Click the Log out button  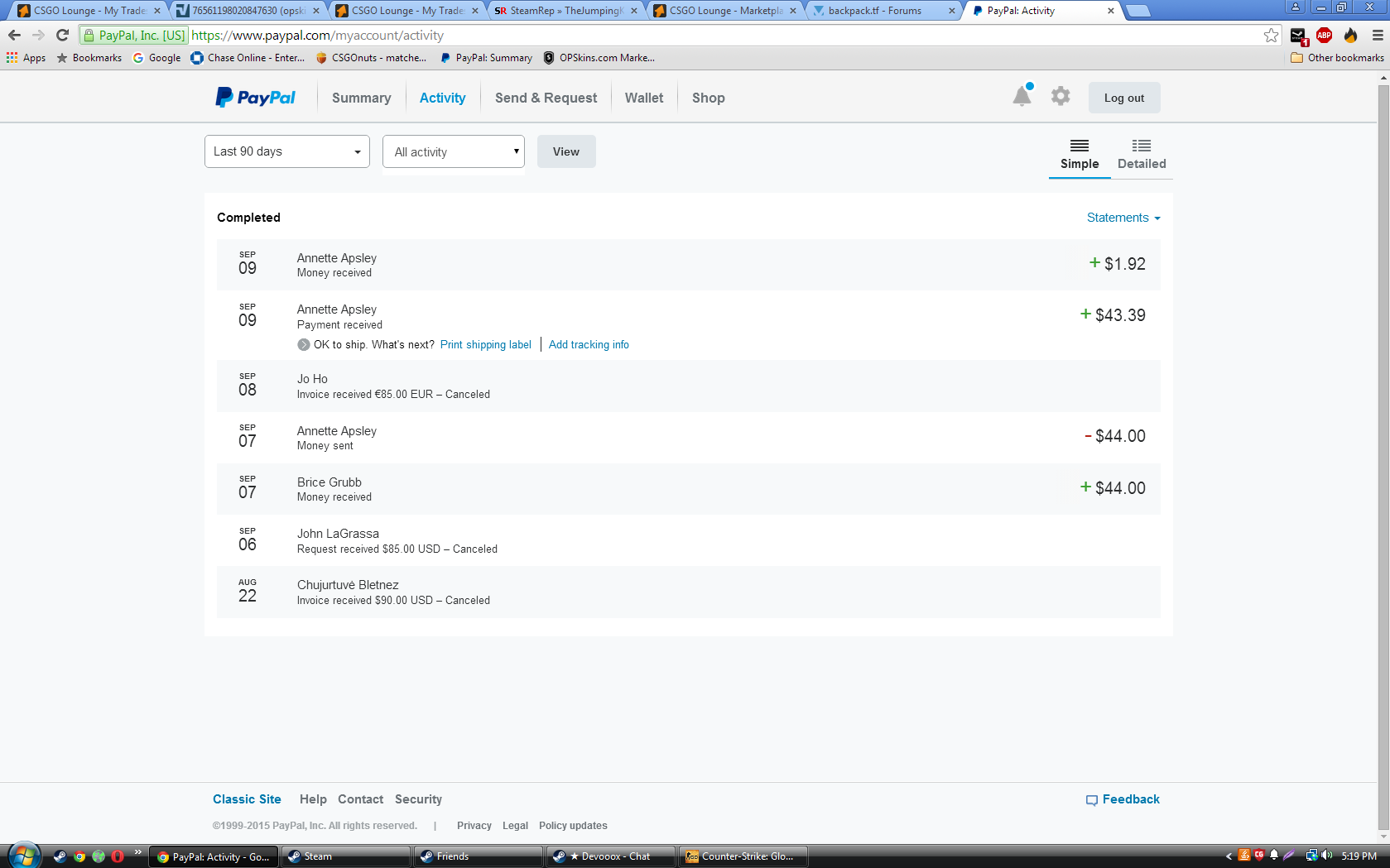click(1123, 98)
